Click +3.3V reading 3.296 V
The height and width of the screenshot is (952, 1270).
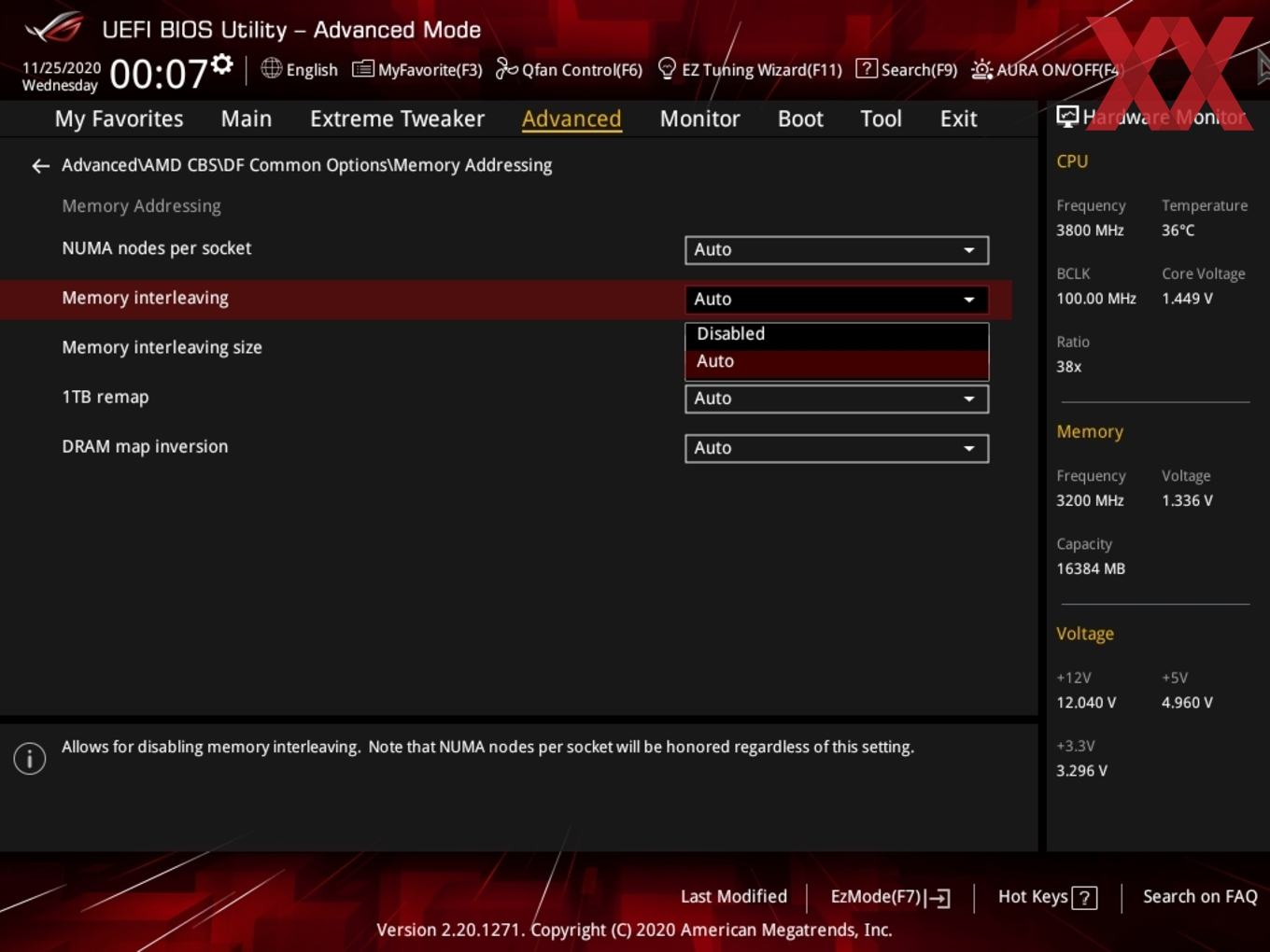coord(1081,771)
